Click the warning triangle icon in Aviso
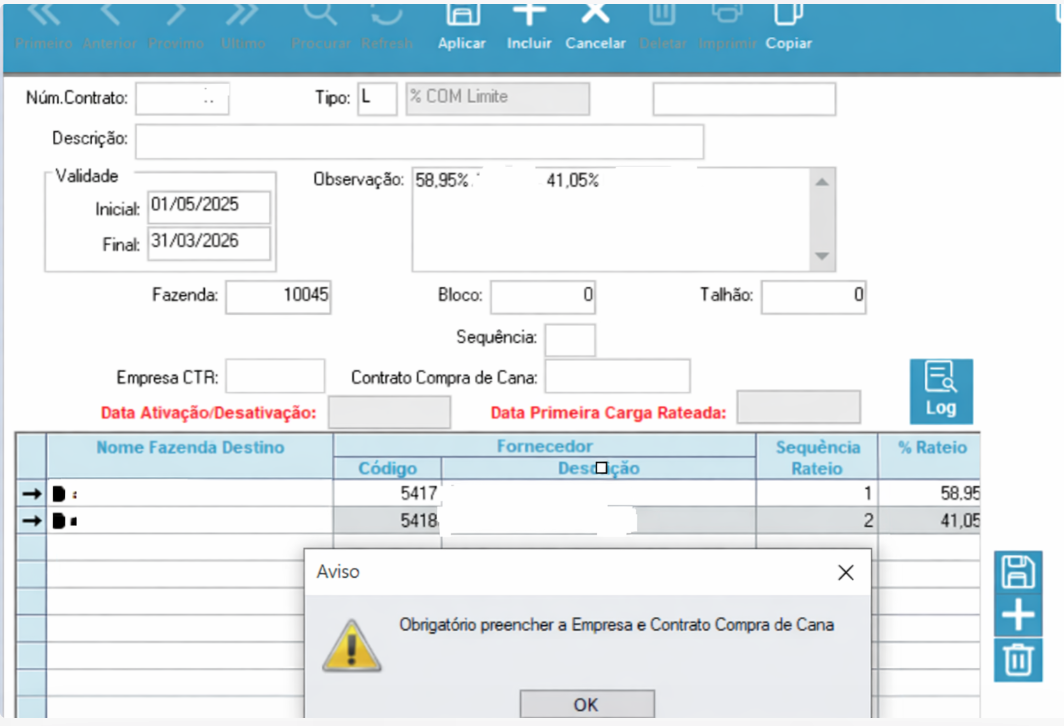Image resolution: width=1064 pixels, height=726 pixels. (352, 645)
